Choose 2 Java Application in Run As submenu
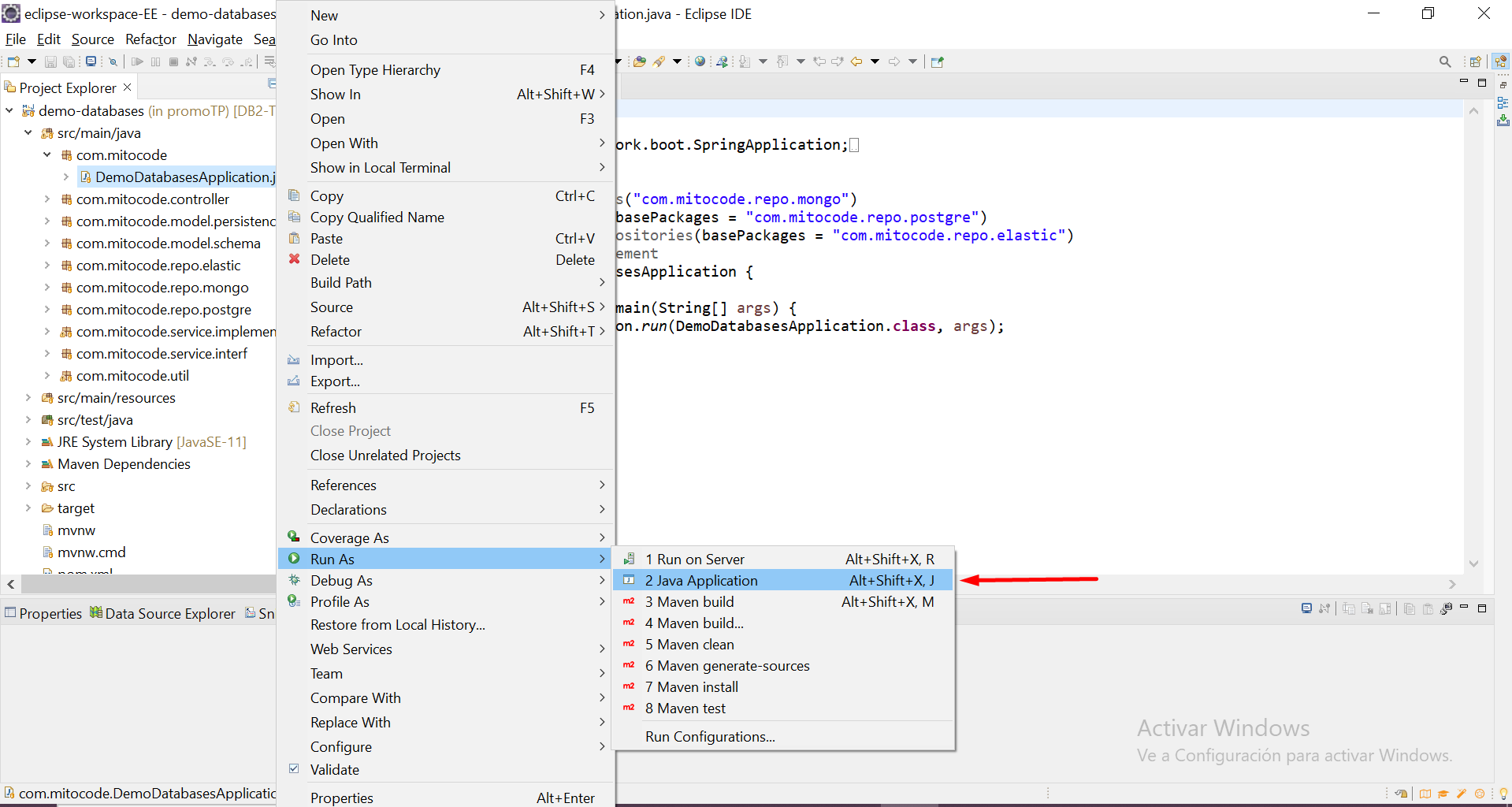1512x807 pixels. [x=784, y=580]
